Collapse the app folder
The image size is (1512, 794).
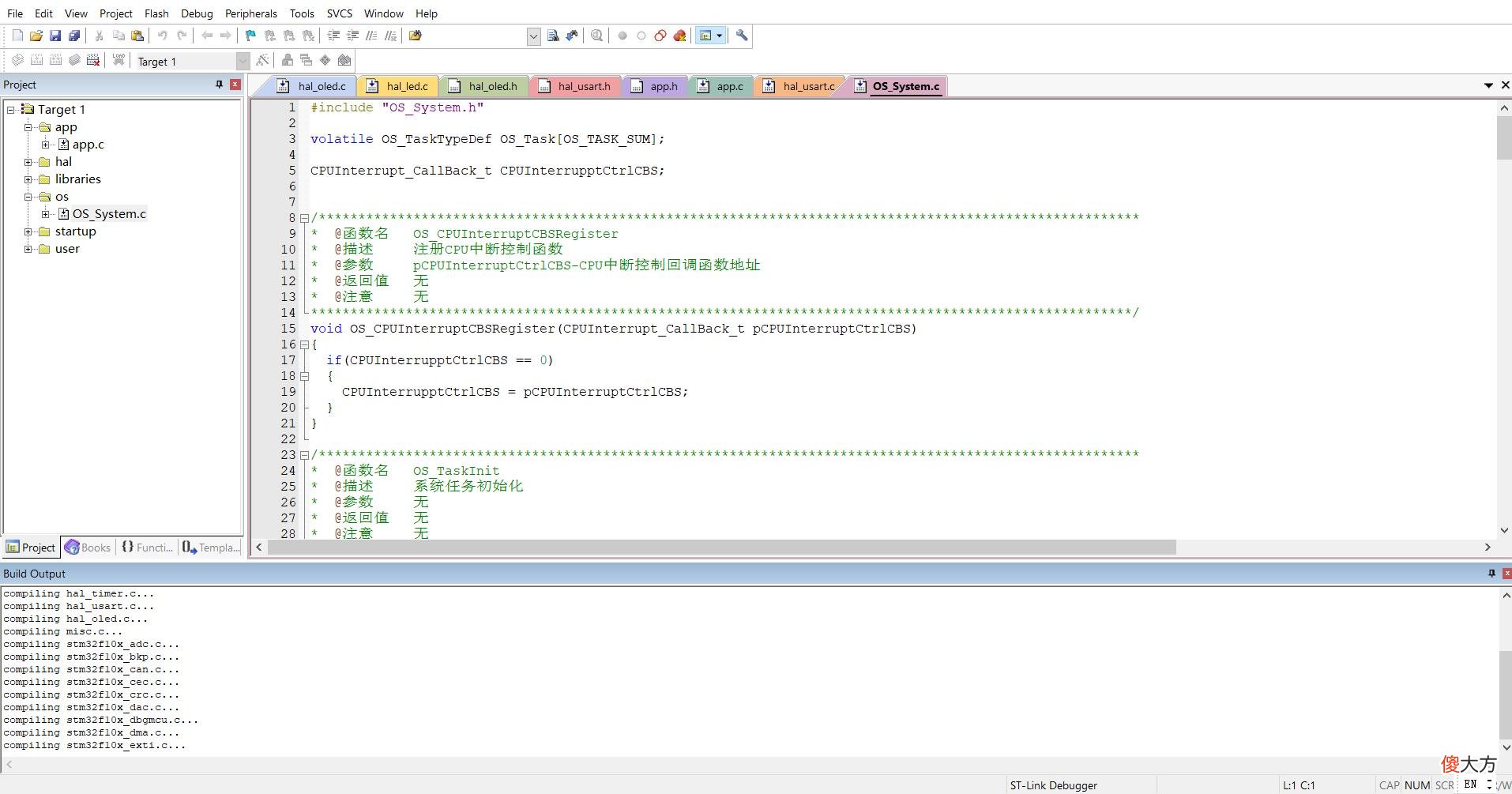(x=28, y=127)
